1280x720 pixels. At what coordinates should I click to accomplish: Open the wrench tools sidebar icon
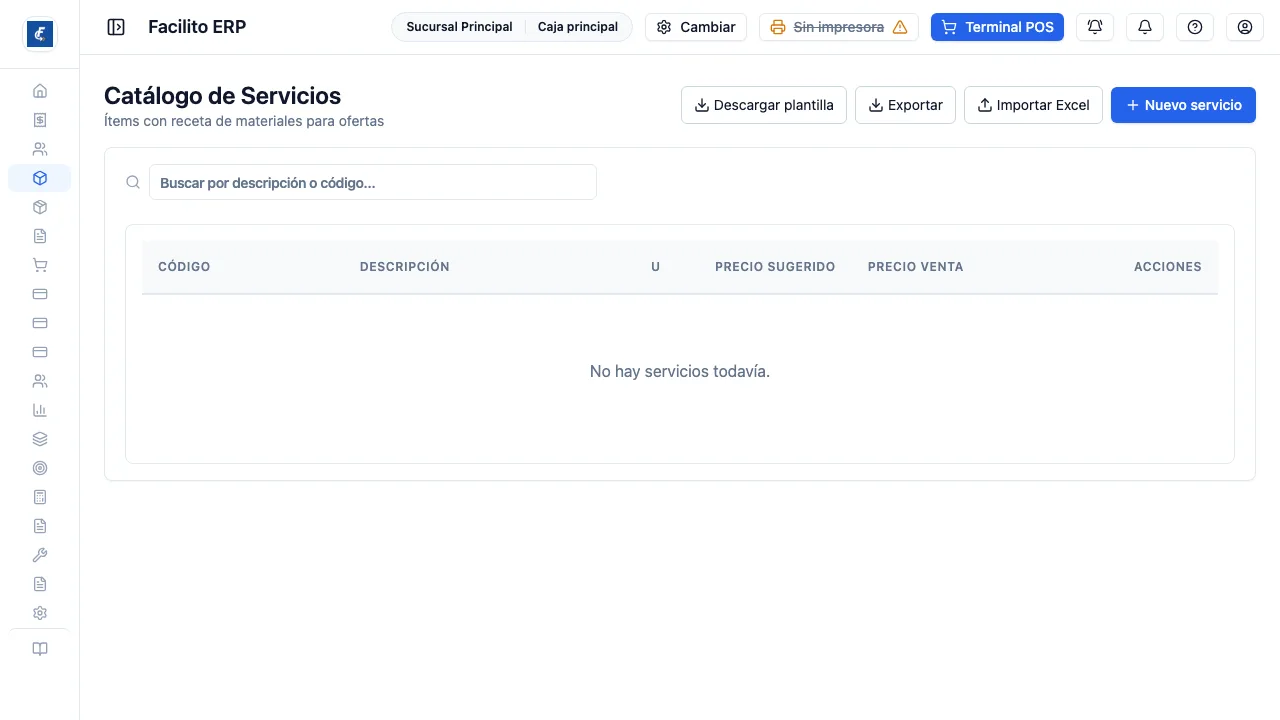[40, 555]
